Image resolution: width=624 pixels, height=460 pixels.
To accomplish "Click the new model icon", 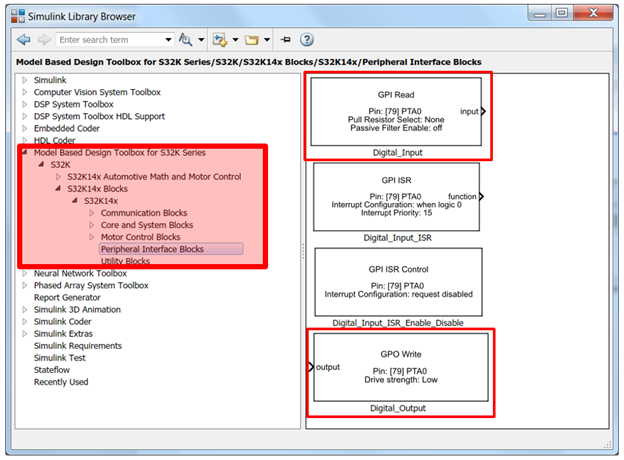I will click(x=220, y=40).
